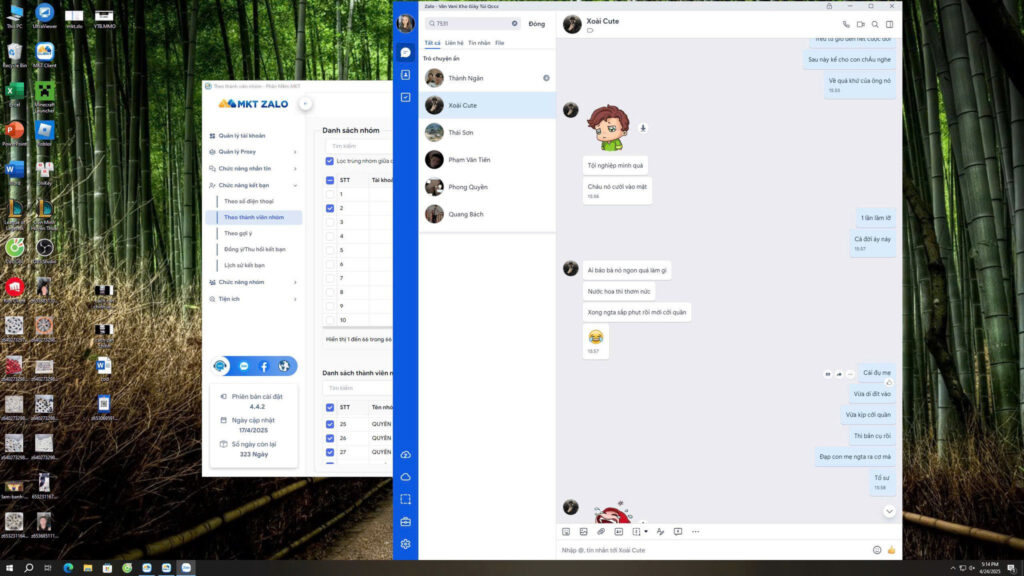Open Zalo settings gear in sidebar

405,544
